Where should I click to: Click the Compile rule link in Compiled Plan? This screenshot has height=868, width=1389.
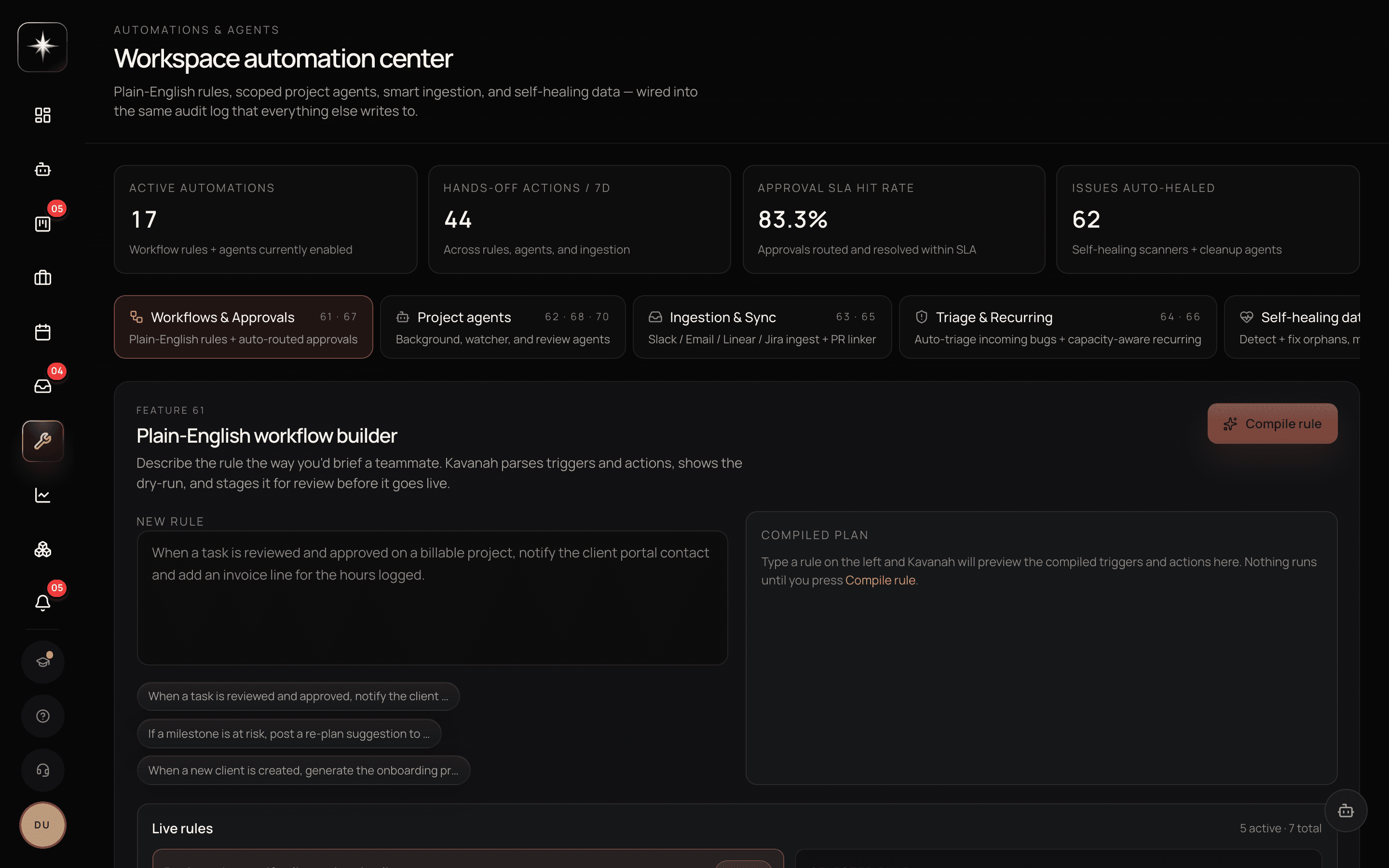880,581
